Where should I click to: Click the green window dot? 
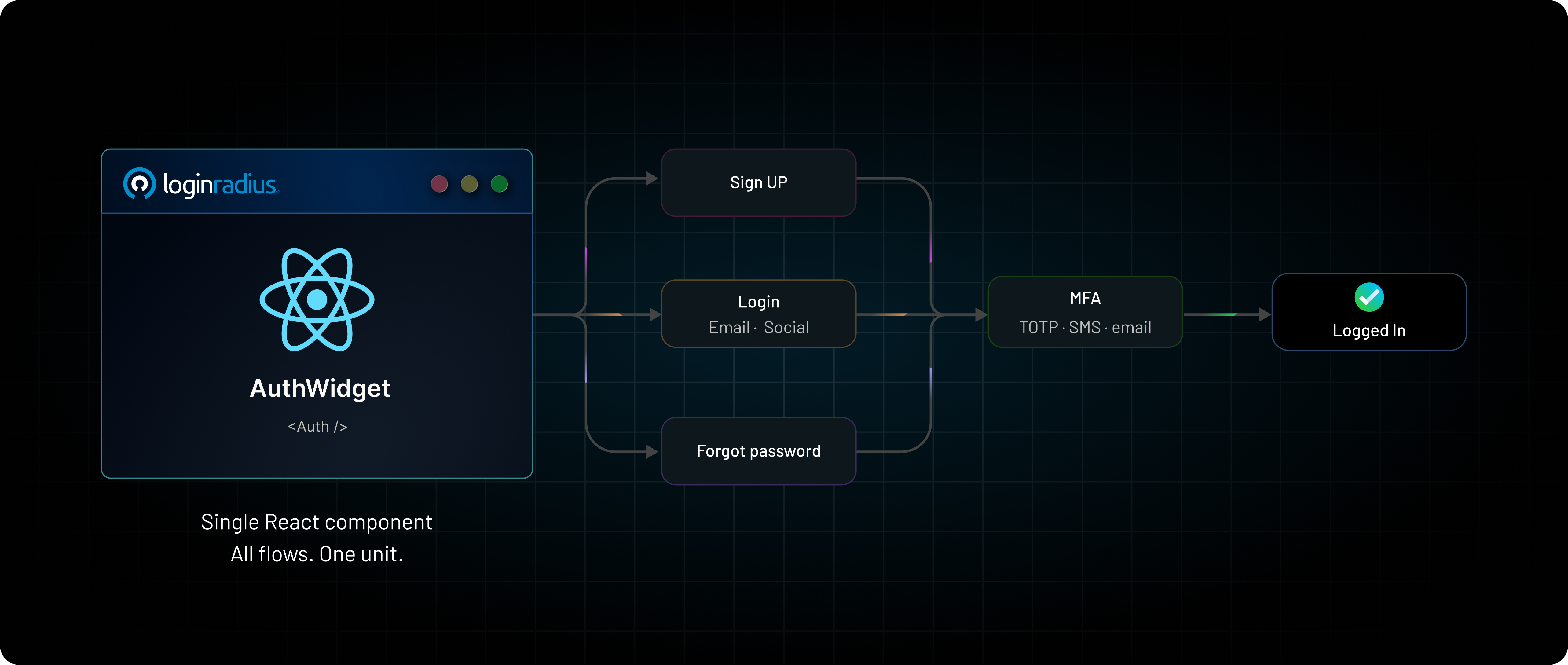(x=499, y=183)
